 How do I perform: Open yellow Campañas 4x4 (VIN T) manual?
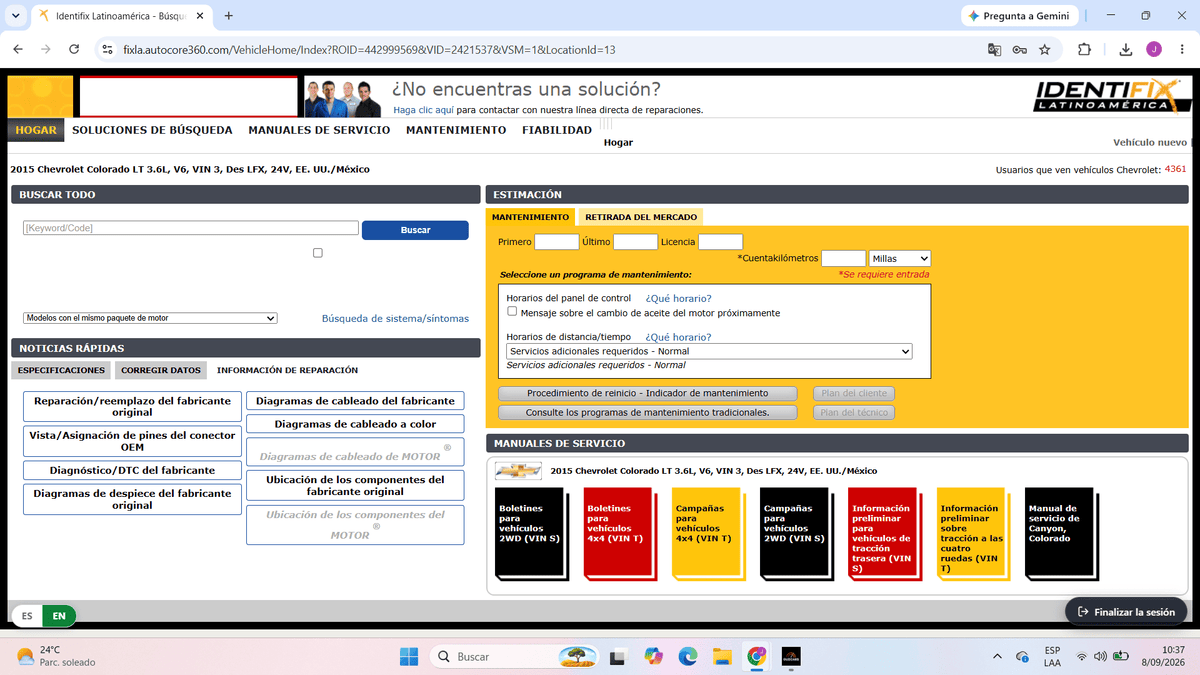[x=706, y=533]
